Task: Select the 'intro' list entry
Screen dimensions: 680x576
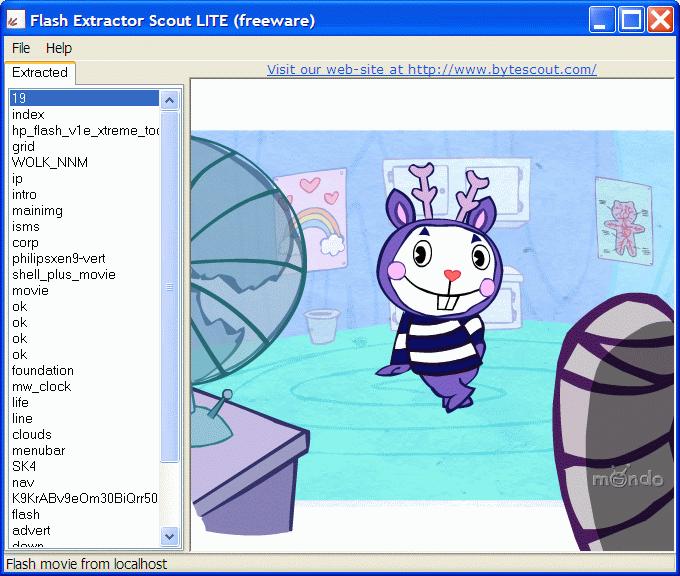Action: [x=84, y=194]
